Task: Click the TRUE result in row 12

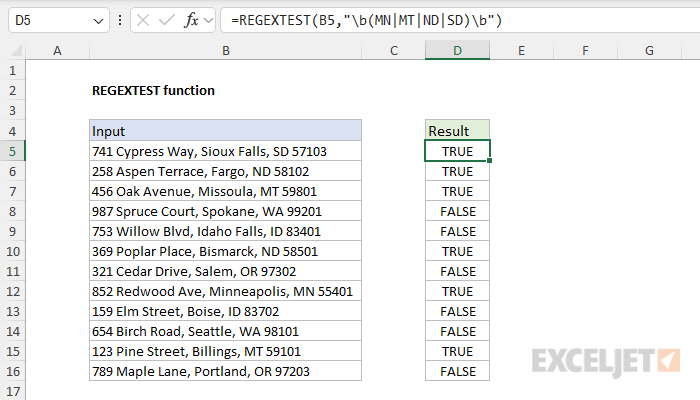Action: tap(458, 292)
